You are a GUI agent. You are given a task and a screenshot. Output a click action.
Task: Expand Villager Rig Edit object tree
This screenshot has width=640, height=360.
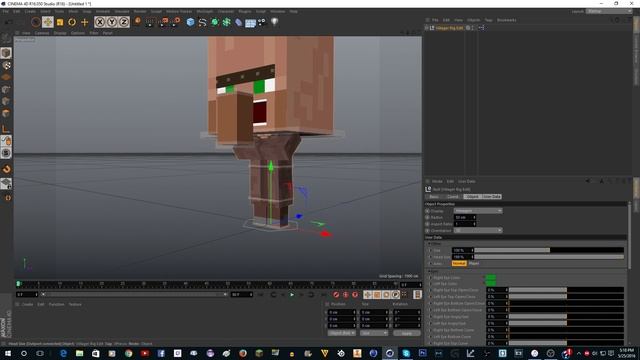click(x=427, y=28)
